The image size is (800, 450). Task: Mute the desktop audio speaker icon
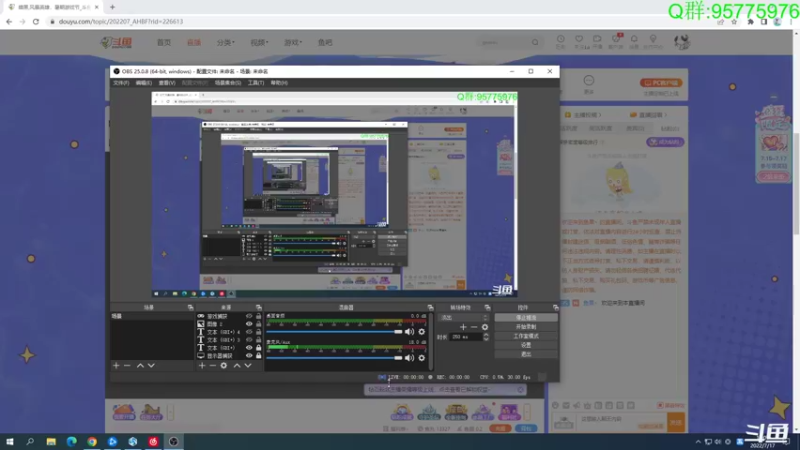click(x=410, y=332)
